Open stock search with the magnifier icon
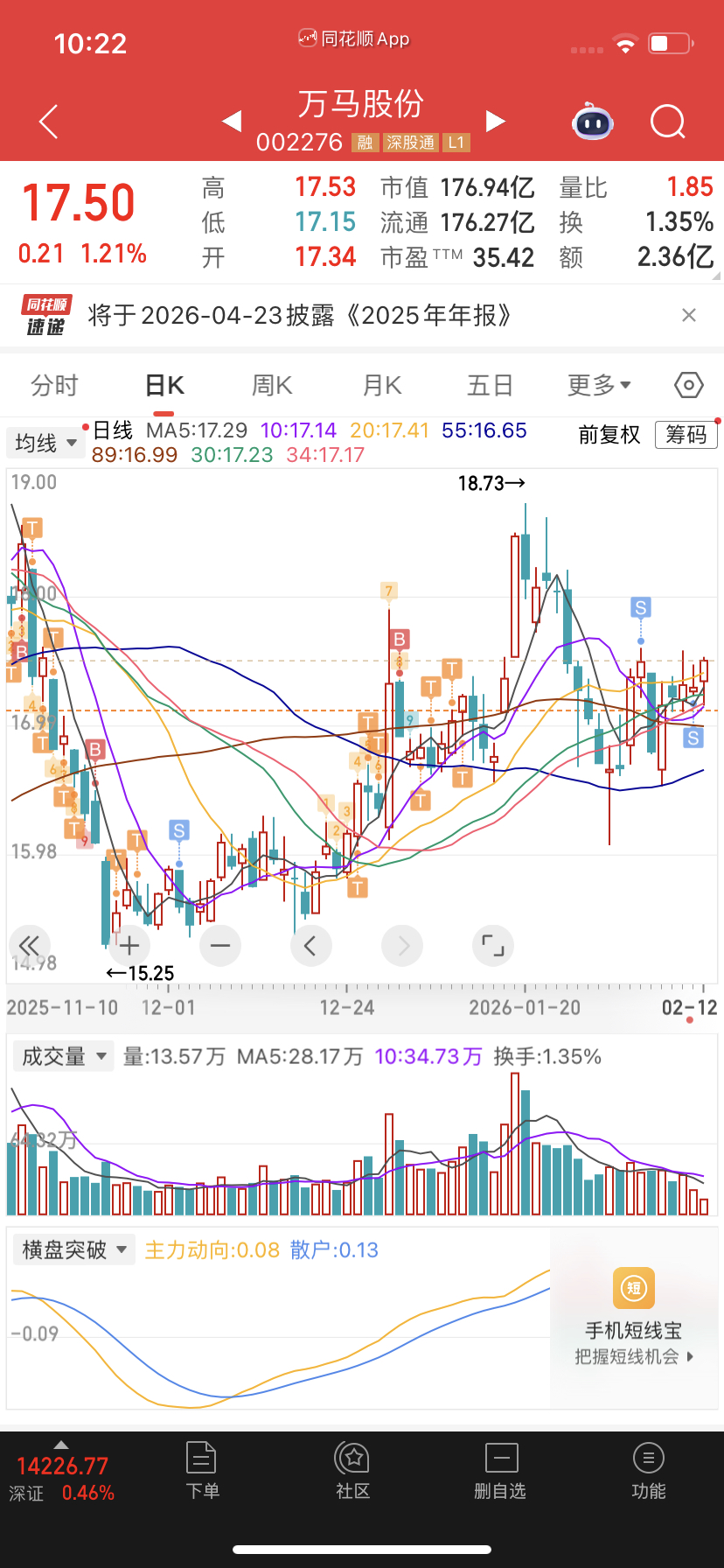The height and width of the screenshot is (1568, 724). [x=668, y=122]
